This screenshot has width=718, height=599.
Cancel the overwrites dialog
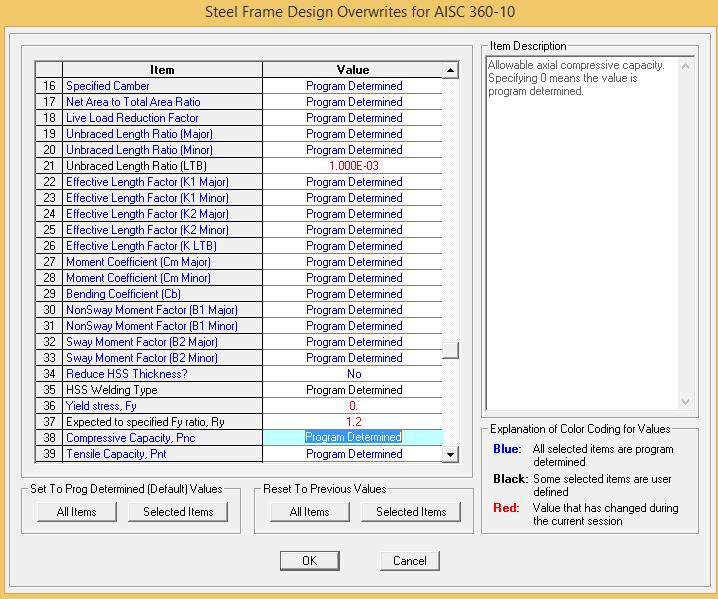(409, 561)
